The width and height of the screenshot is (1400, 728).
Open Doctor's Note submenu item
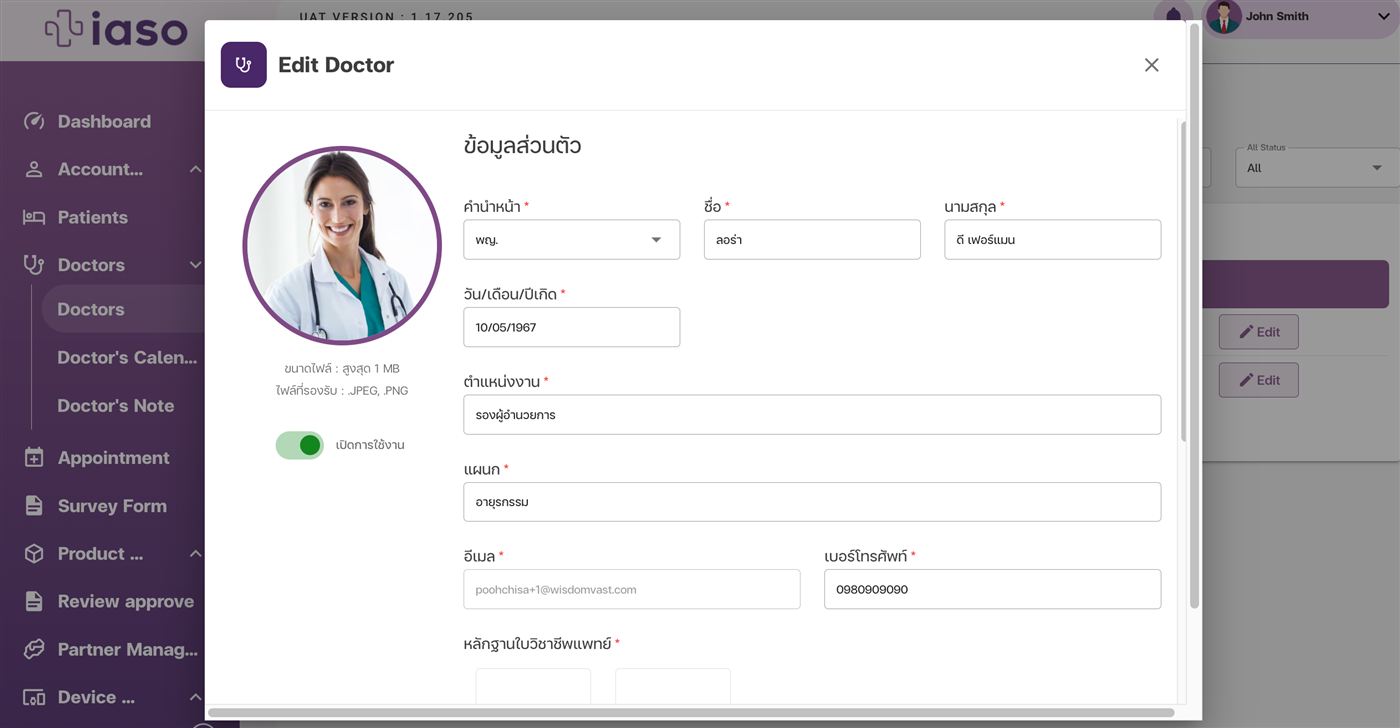(116, 405)
